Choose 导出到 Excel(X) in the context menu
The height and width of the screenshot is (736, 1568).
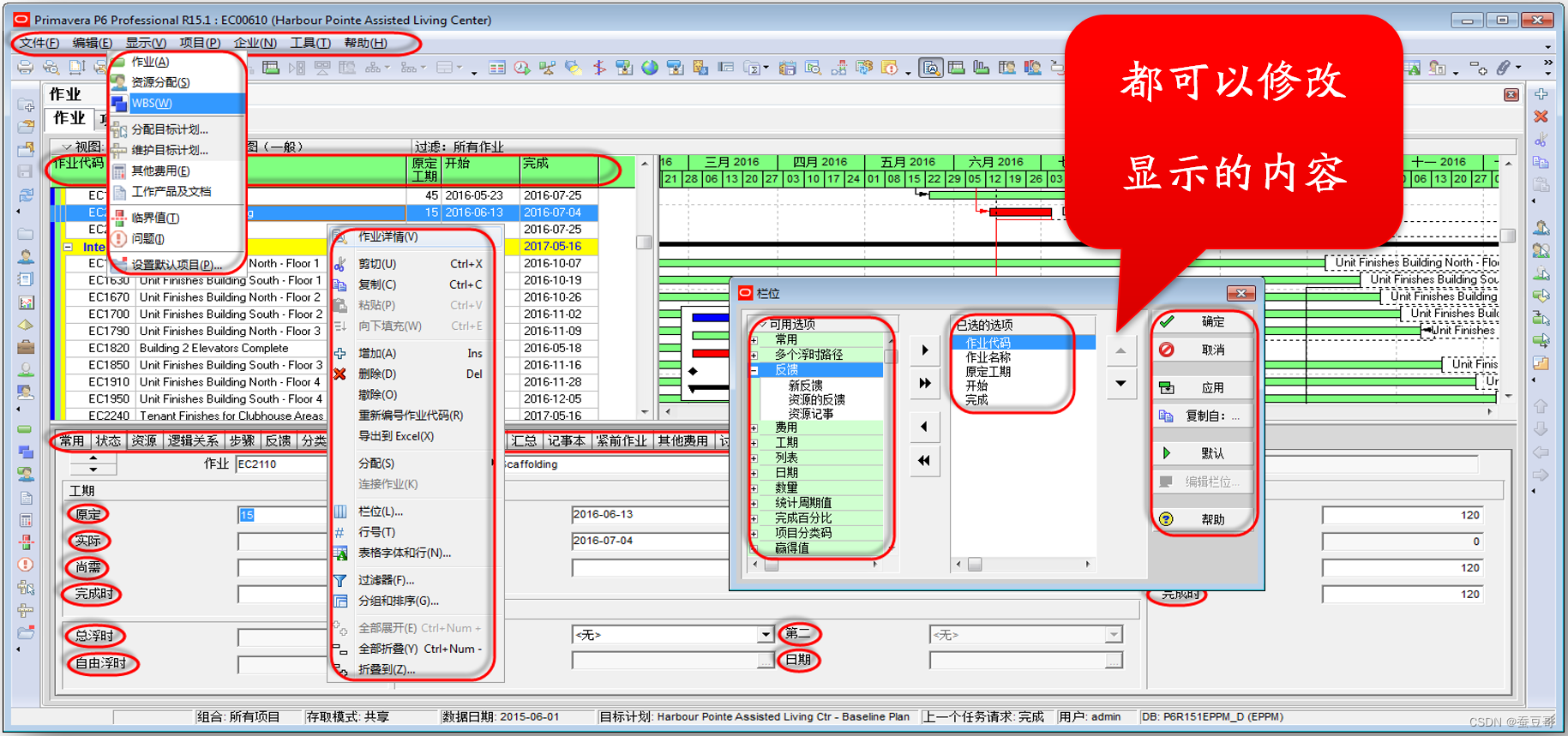tap(396, 436)
